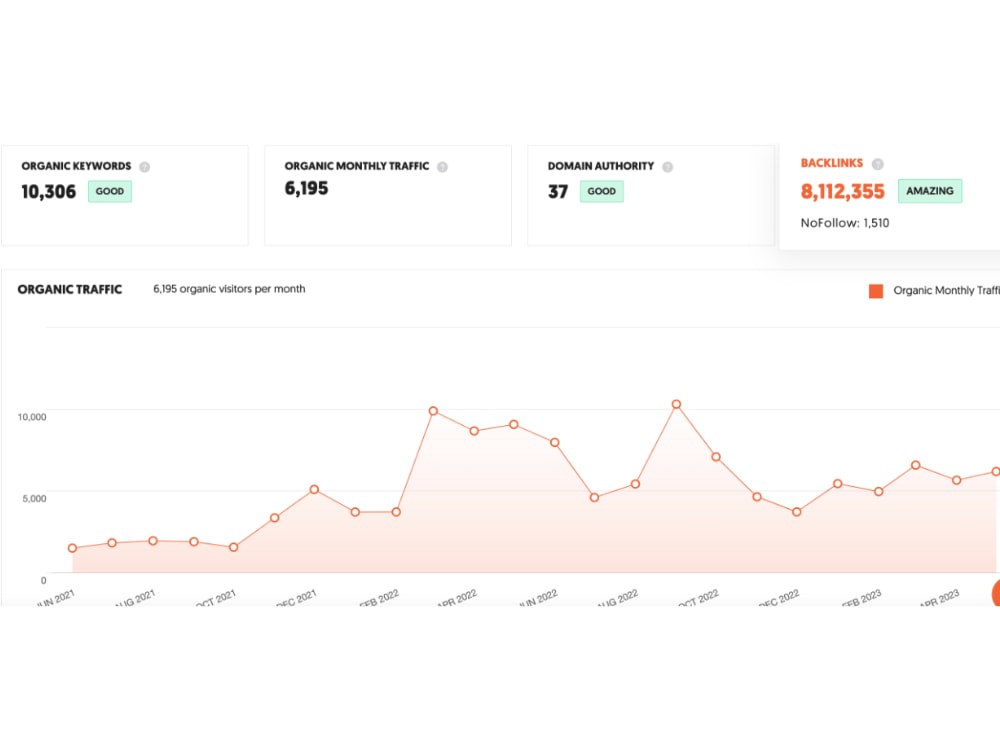Click the Backlinks help icon
This screenshot has height=750, width=1000.
[878, 164]
